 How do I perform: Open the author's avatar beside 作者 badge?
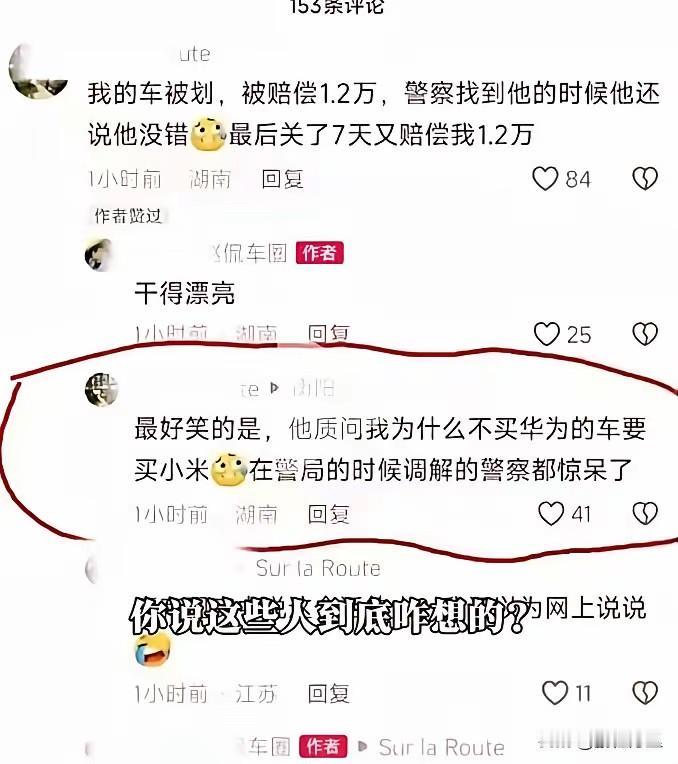click(99, 254)
